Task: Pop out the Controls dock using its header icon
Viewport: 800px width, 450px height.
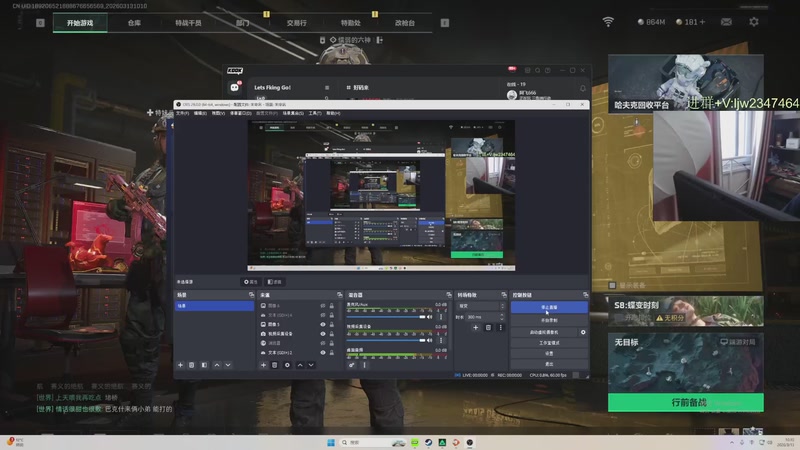Action: [585, 295]
